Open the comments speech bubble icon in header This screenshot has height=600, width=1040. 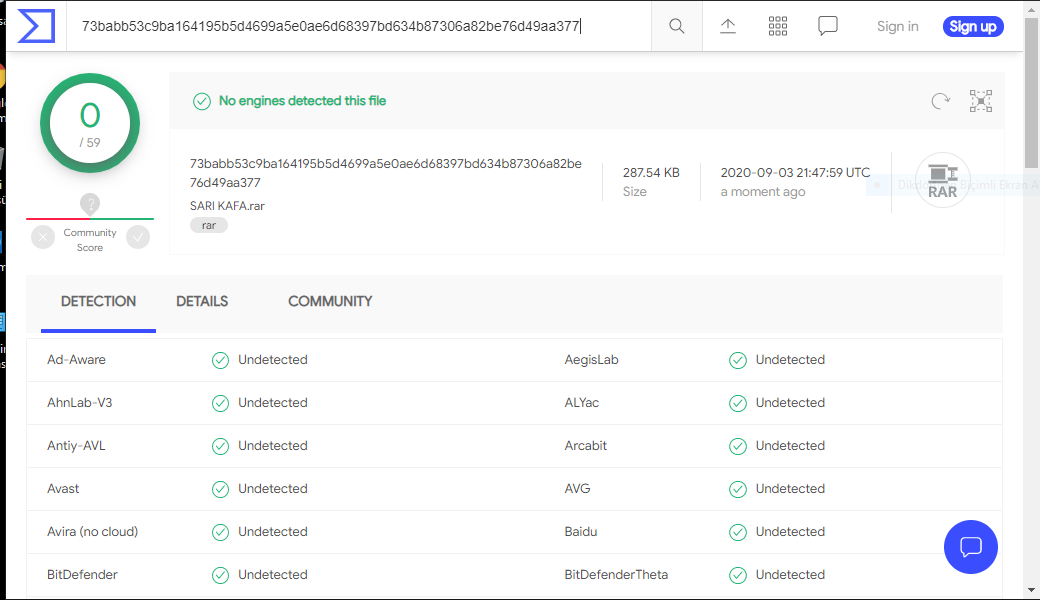828,26
